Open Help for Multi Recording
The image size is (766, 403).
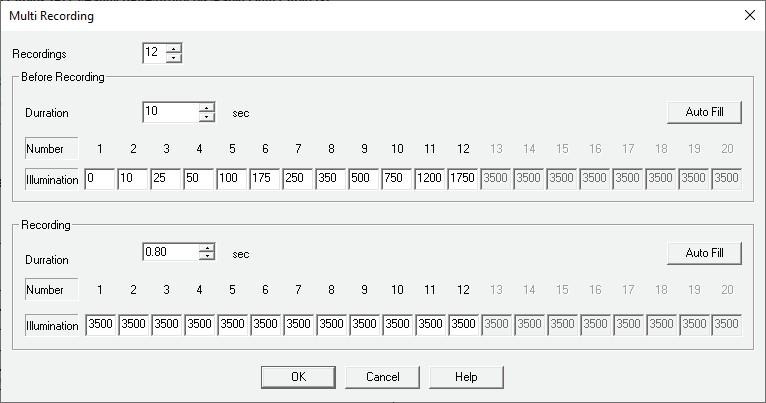(466, 377)
